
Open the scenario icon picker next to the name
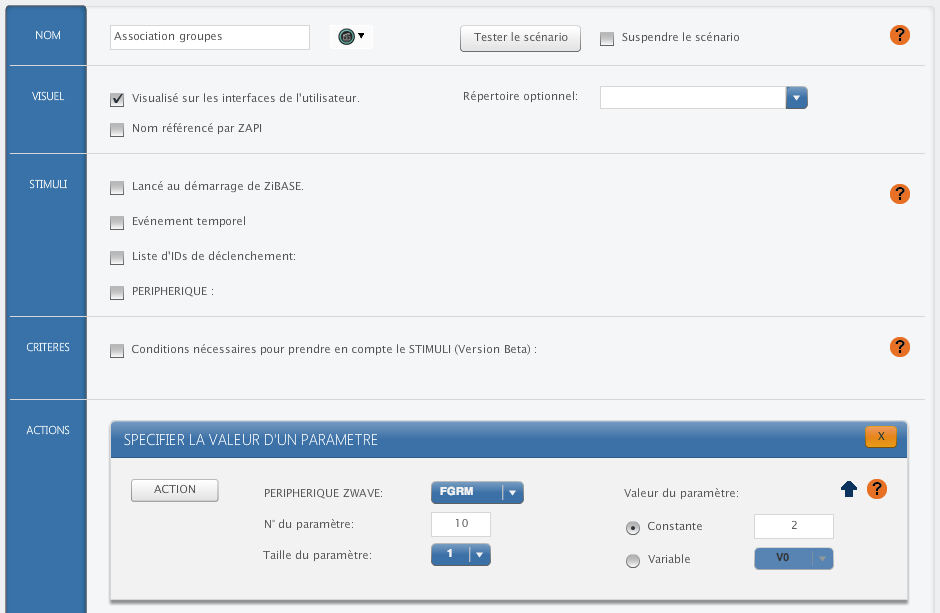click(350, 37)
